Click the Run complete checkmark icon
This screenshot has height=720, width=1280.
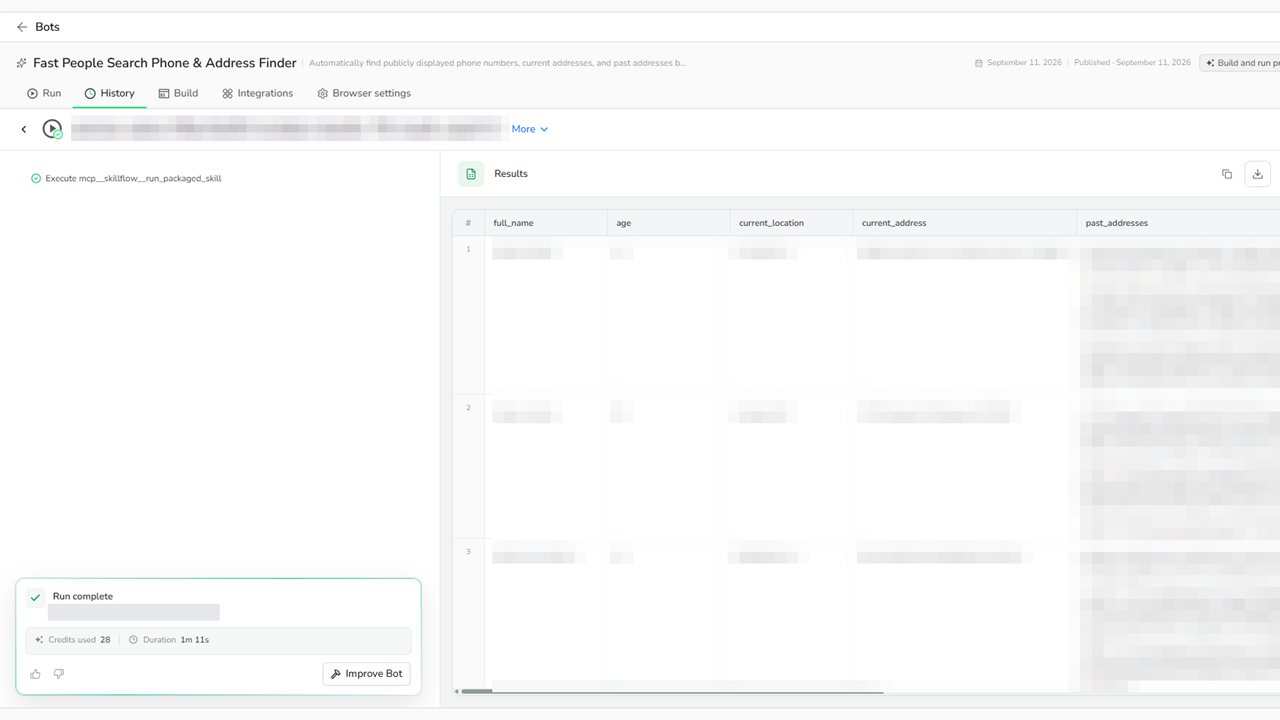[36, 597]
